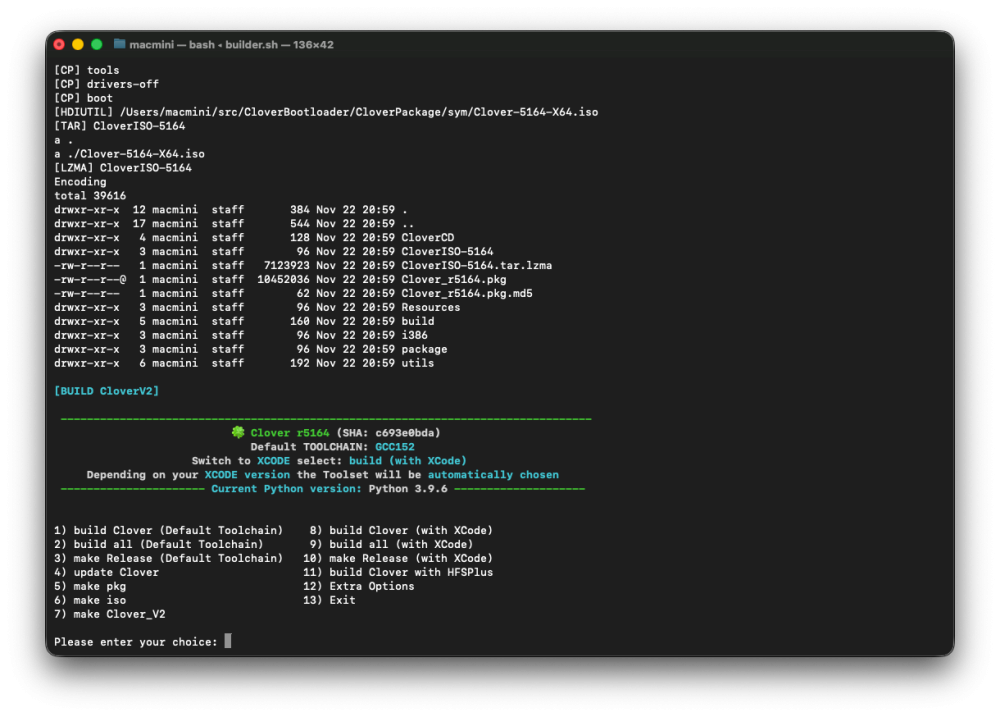Click 'a ./Clover-5164-X64.iso' line

(x=129, y=154)
